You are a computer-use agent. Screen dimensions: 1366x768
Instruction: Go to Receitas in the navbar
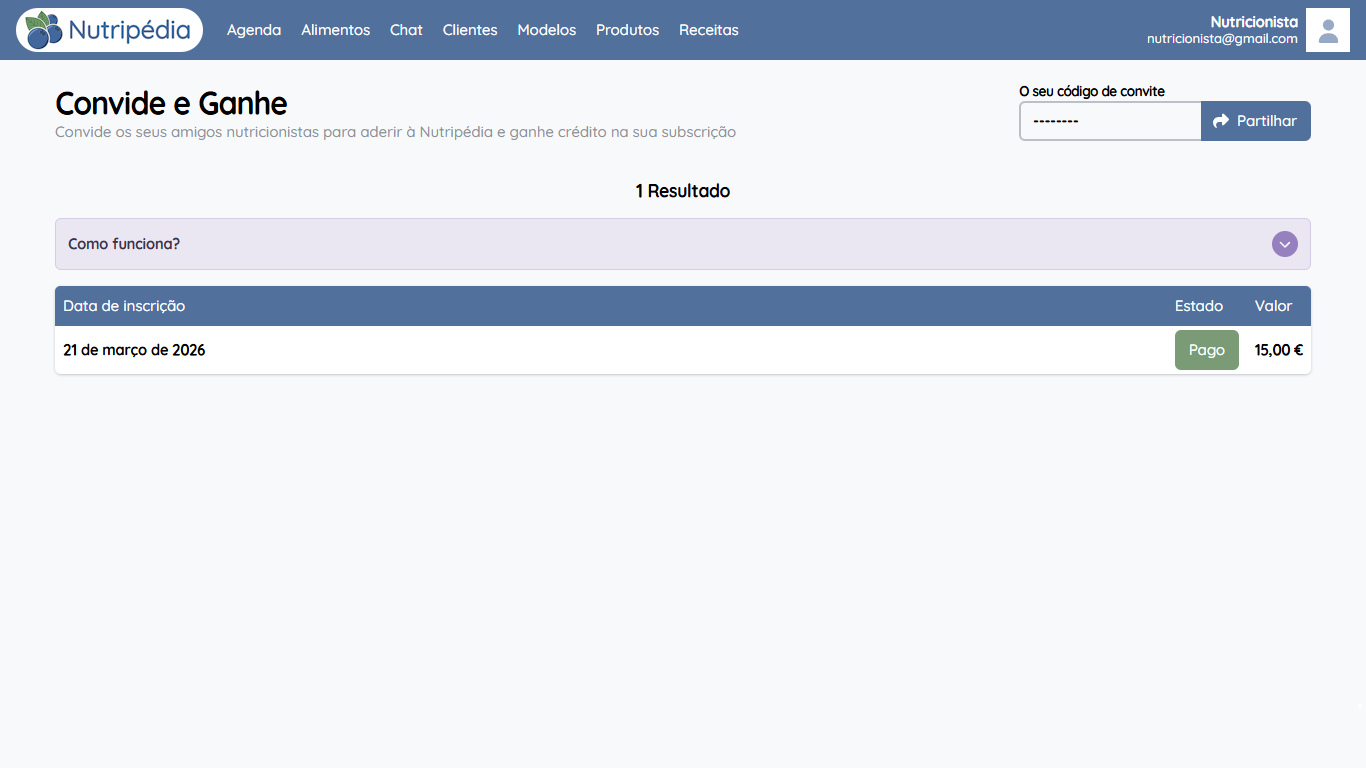[x=709, y=30]
